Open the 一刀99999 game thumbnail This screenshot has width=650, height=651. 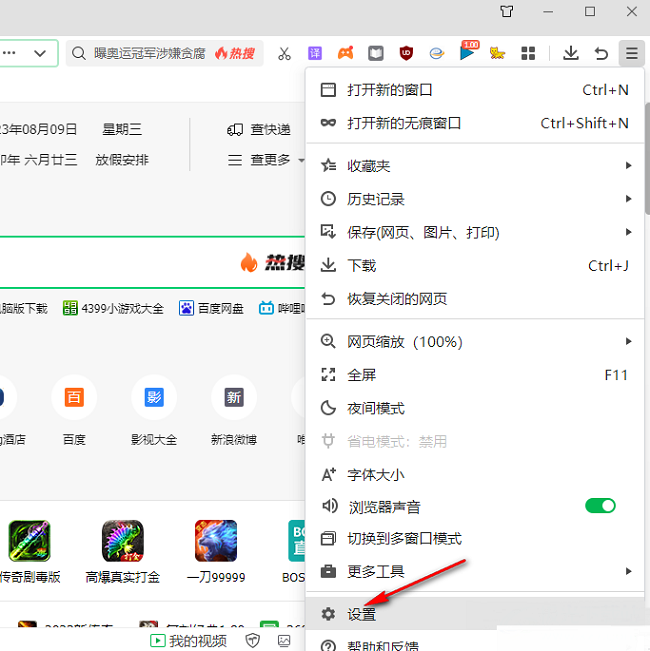click(x=216, y=541)
